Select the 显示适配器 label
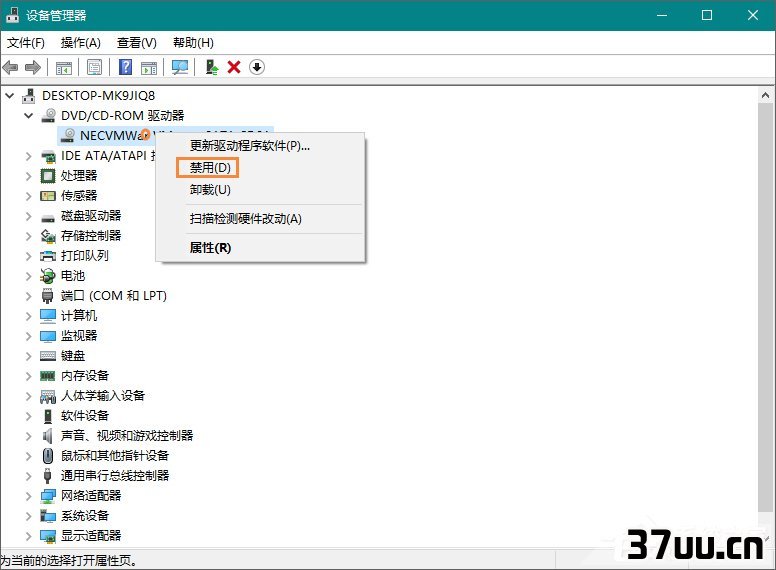This screenshot has width=776, height=570. tap(91, 535)
